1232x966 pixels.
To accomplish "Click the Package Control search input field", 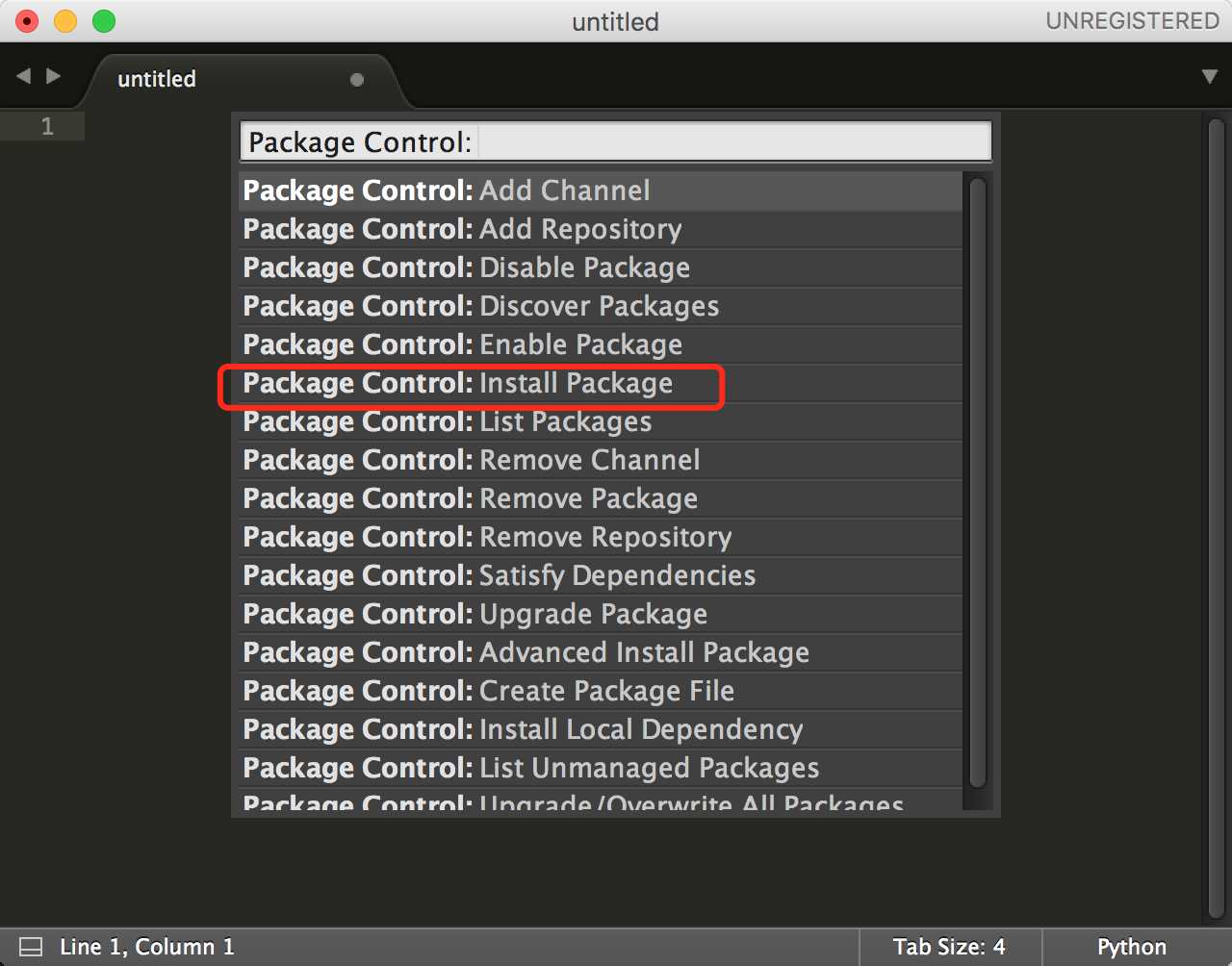I will pyautogui.click(x=615, y=141).
